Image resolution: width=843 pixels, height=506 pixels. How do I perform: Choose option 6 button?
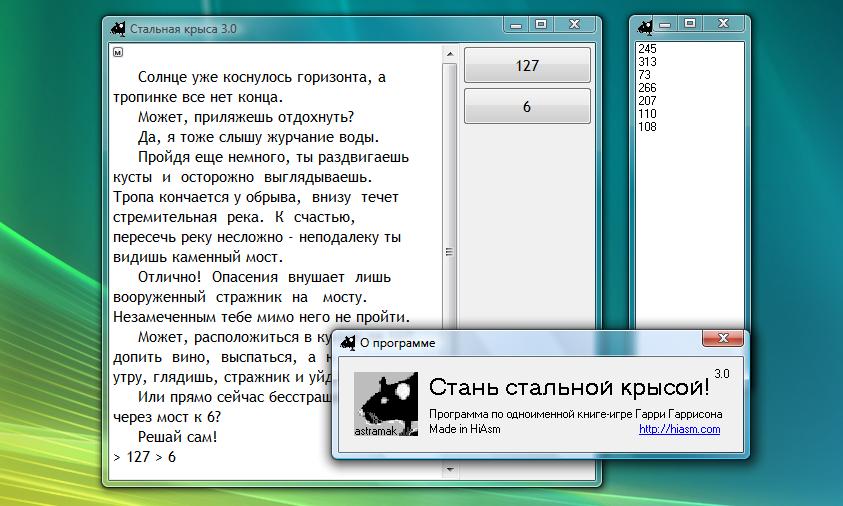(x=527, y=107)
